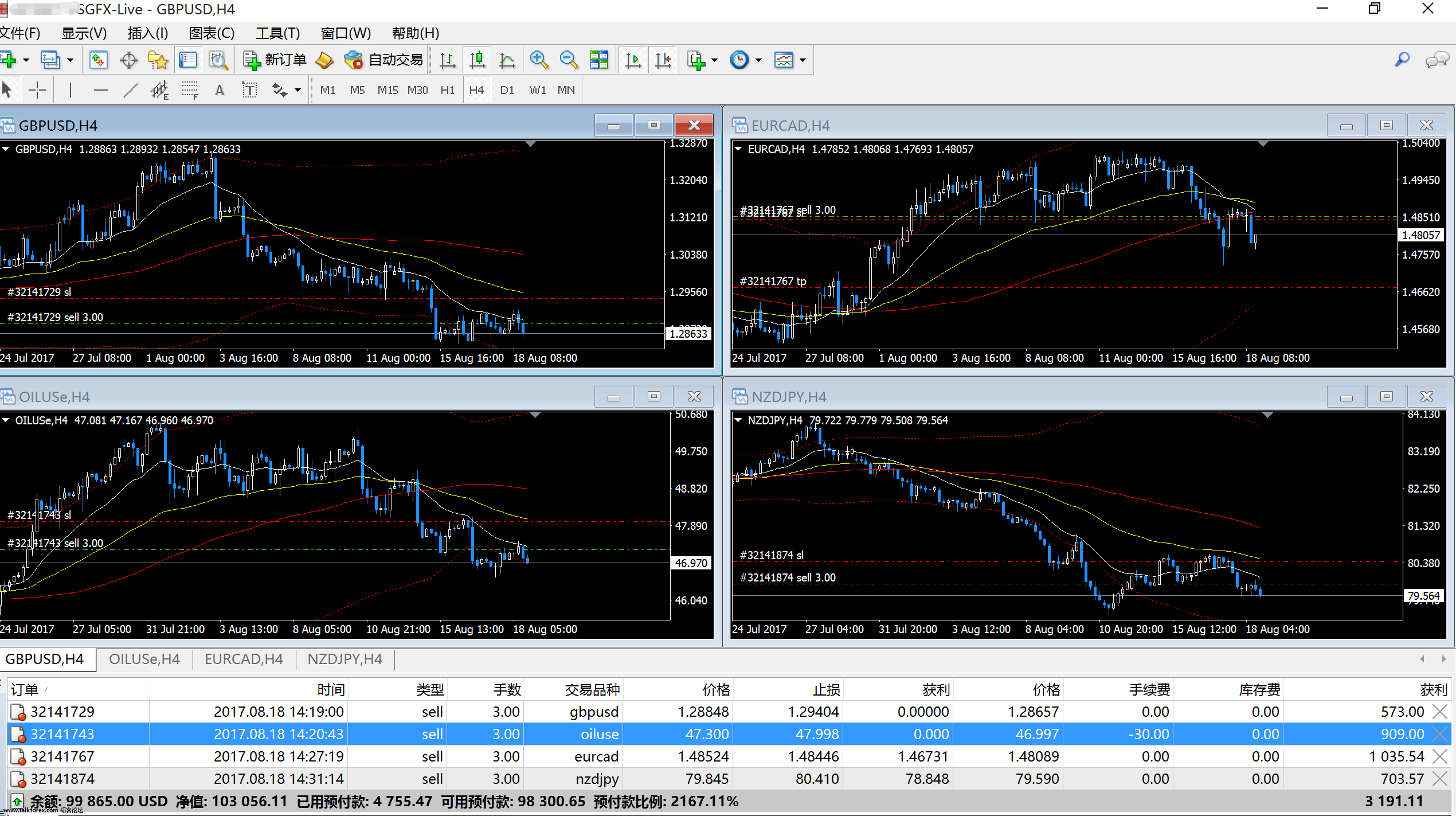
Task: Open the 插入(I) menu
Action: click(x=148, y=33)
